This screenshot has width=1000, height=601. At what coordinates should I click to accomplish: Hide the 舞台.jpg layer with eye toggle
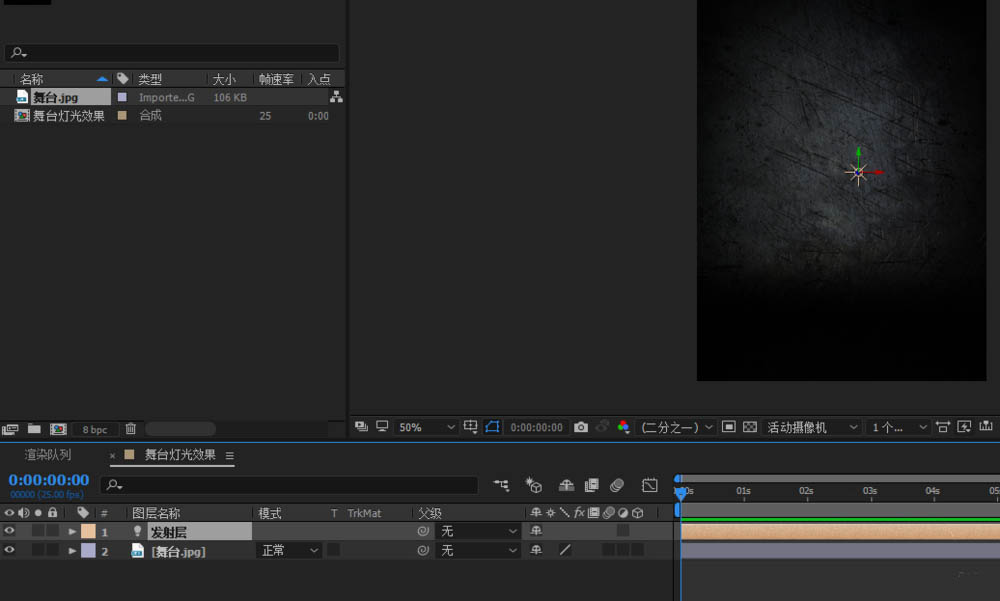point(9,551)
